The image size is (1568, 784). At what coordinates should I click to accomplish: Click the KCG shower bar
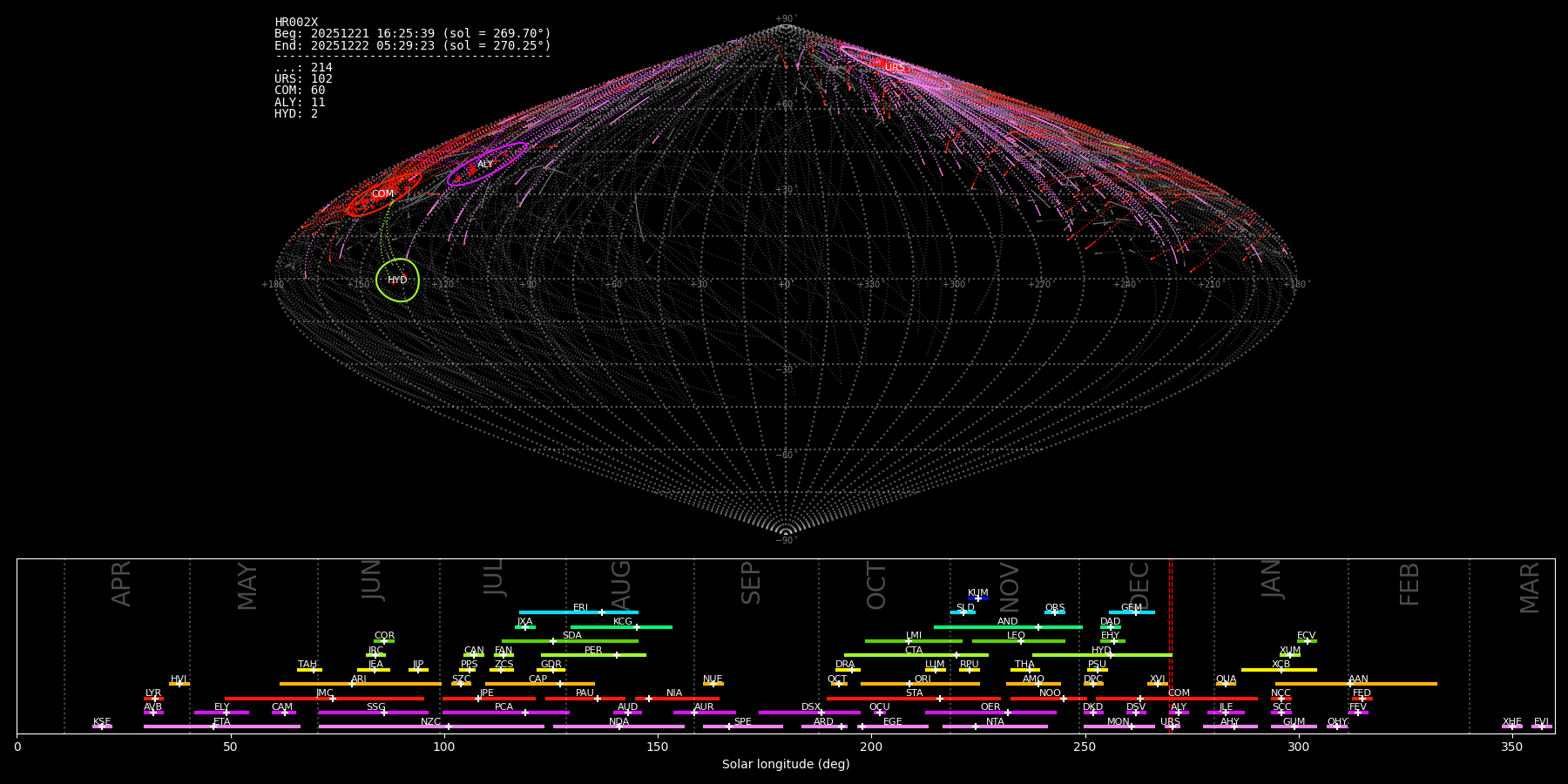point(621,626)
